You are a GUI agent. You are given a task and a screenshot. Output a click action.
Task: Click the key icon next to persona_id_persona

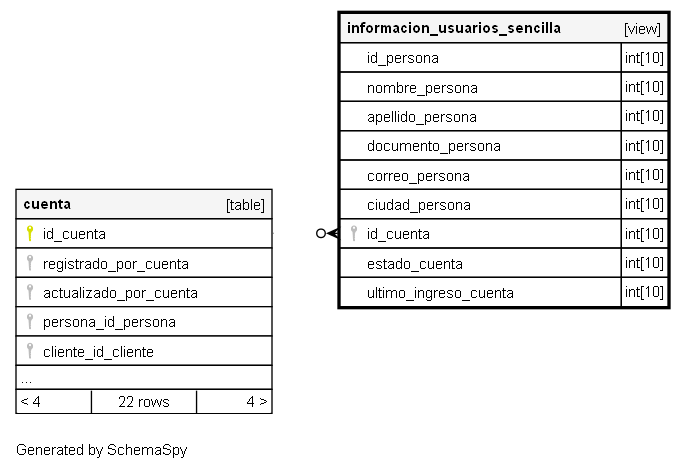click(30, 322)
